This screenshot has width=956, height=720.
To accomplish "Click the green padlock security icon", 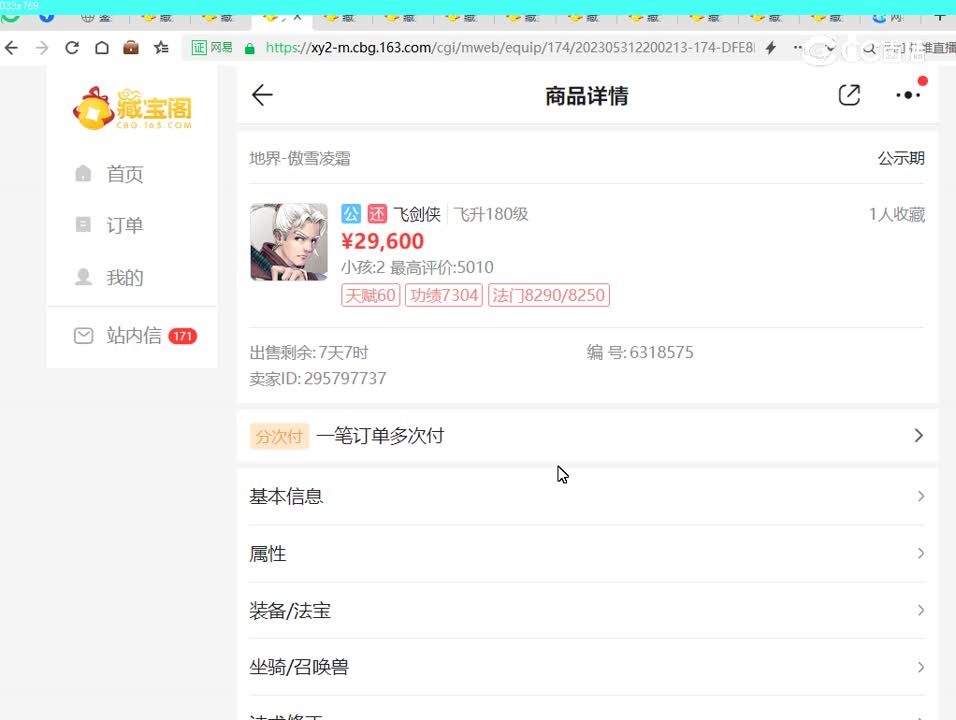I will pyautogui.click(x=249, y=48).
